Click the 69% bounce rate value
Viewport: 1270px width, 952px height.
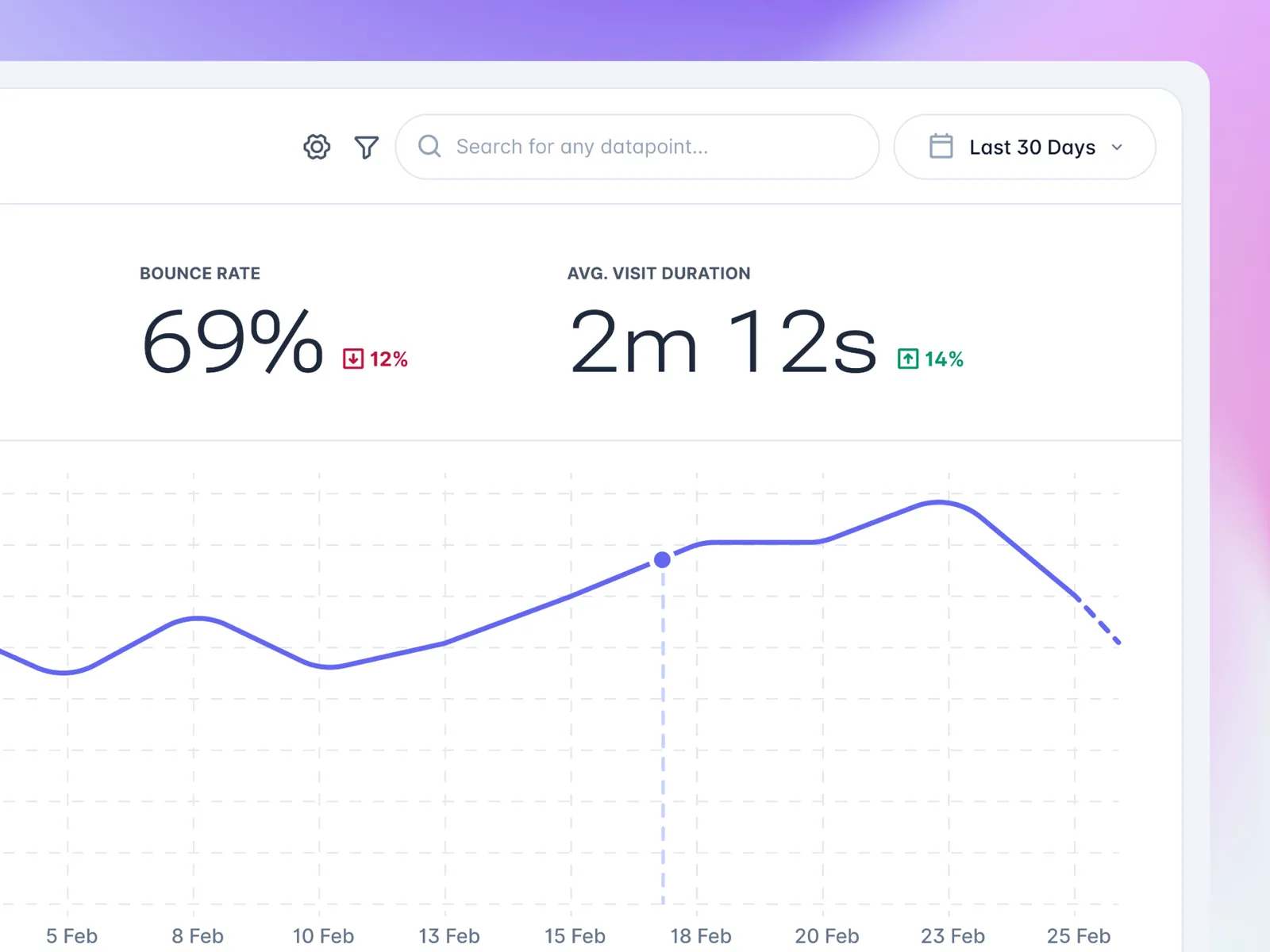(x=233, y=342)
